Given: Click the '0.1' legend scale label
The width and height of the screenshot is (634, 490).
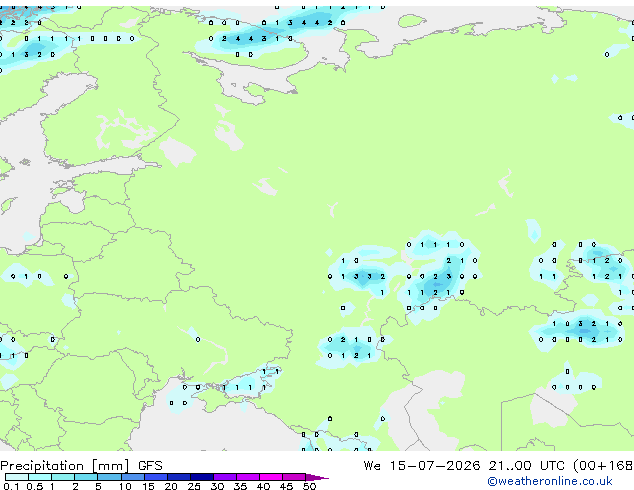Looking at the screenshot, I should [x=11, y=486].
